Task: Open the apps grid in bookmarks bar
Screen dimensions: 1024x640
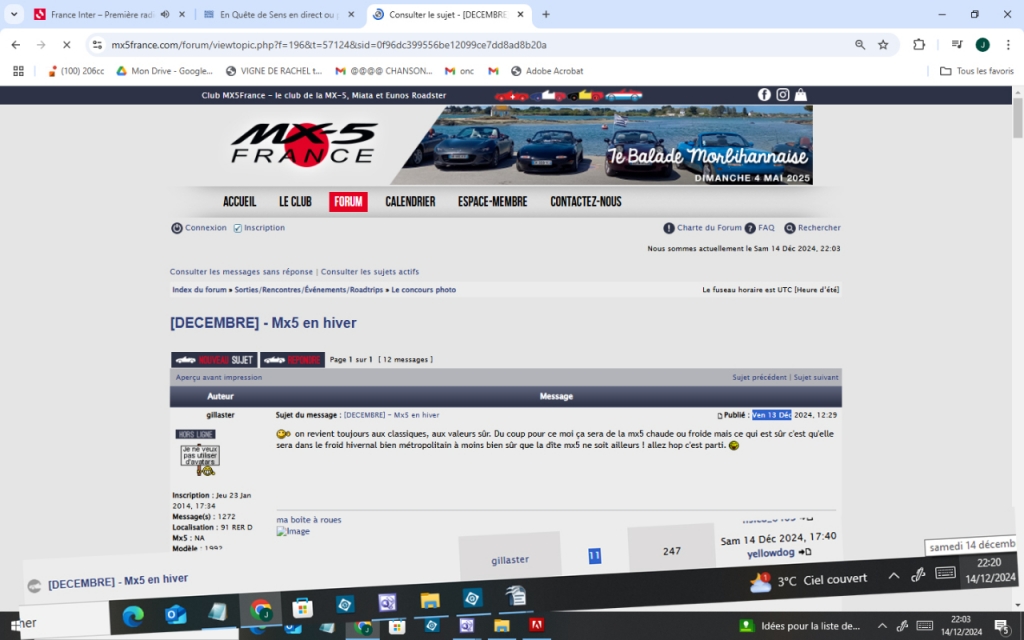Action: 18,71
